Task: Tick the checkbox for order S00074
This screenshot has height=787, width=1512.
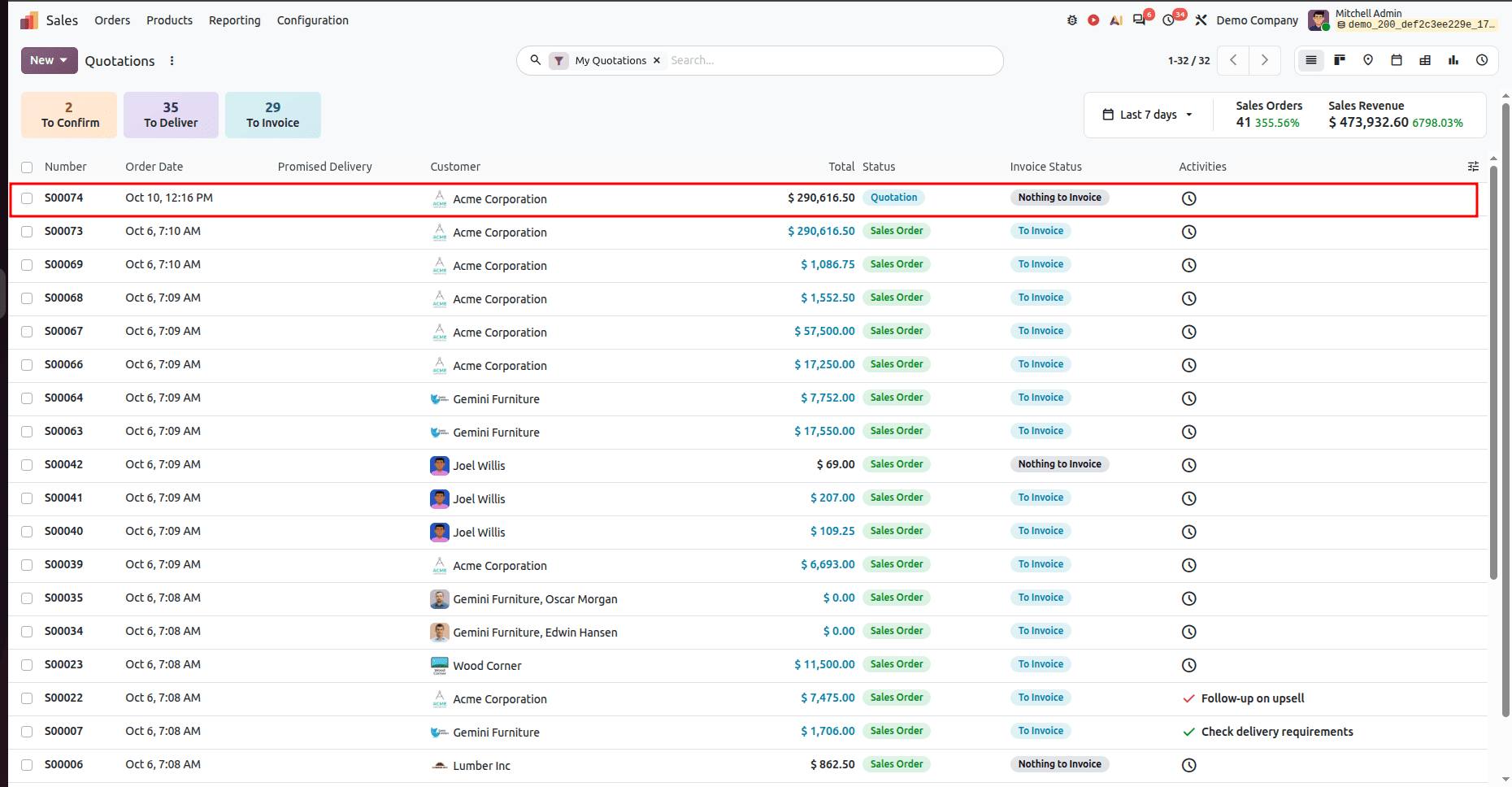Action: 27,198
